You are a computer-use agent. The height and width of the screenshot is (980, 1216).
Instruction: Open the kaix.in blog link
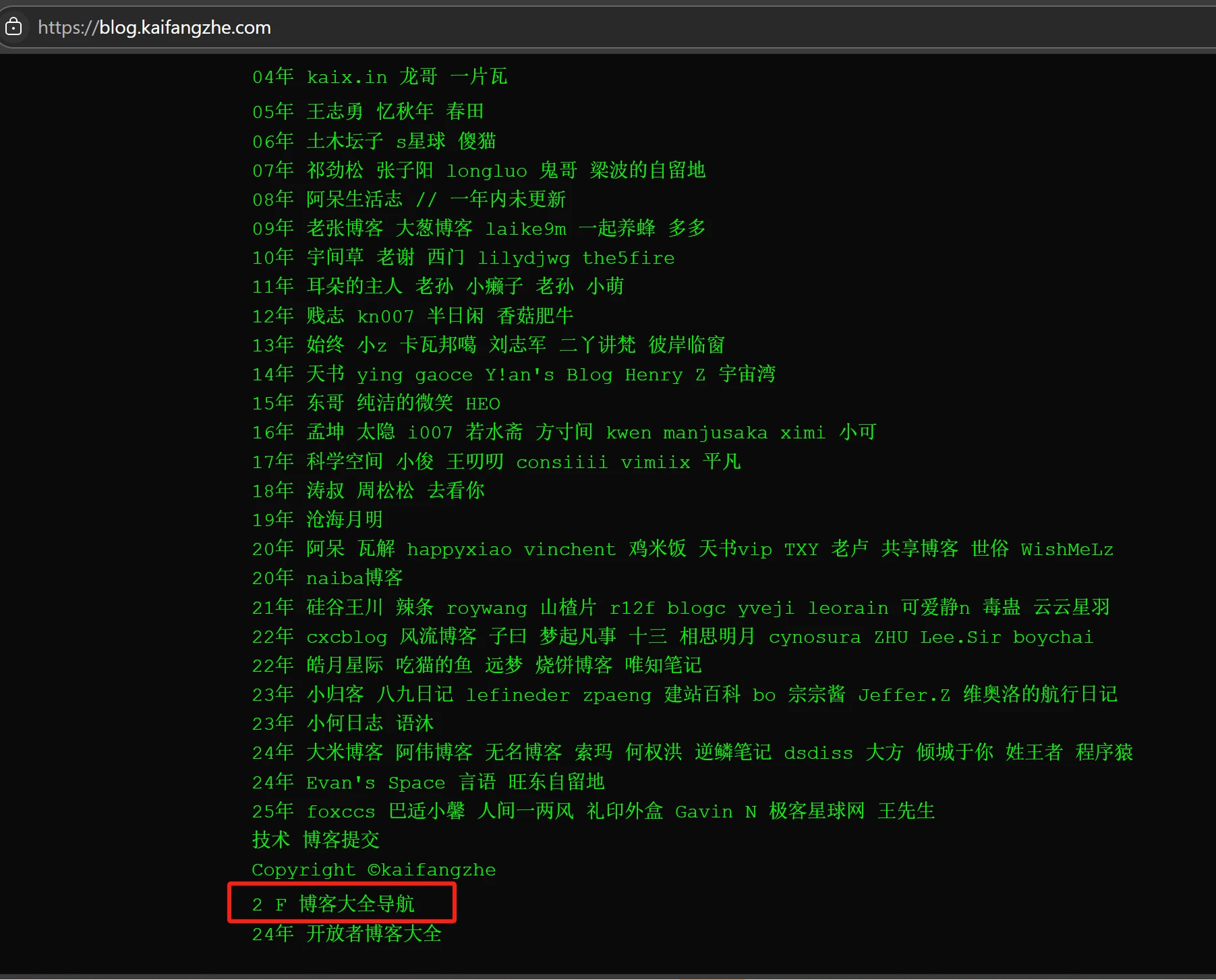pyautogui.click(x=347, y=77)
